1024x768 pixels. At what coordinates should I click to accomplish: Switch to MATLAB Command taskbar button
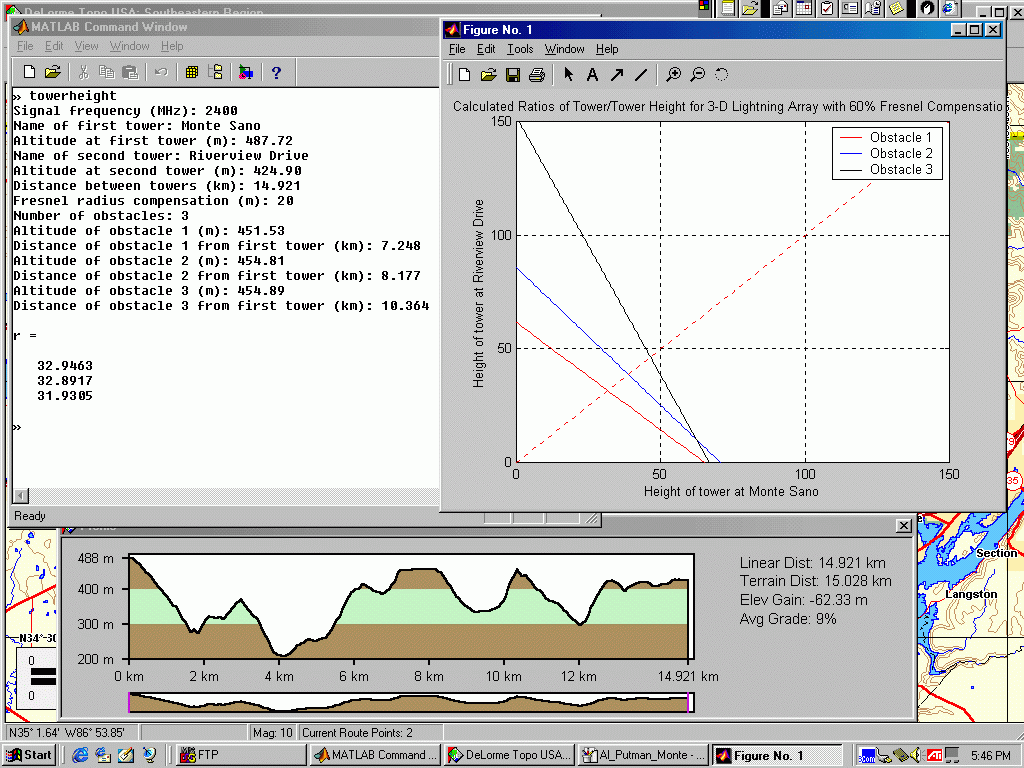(x=375, y=755)
